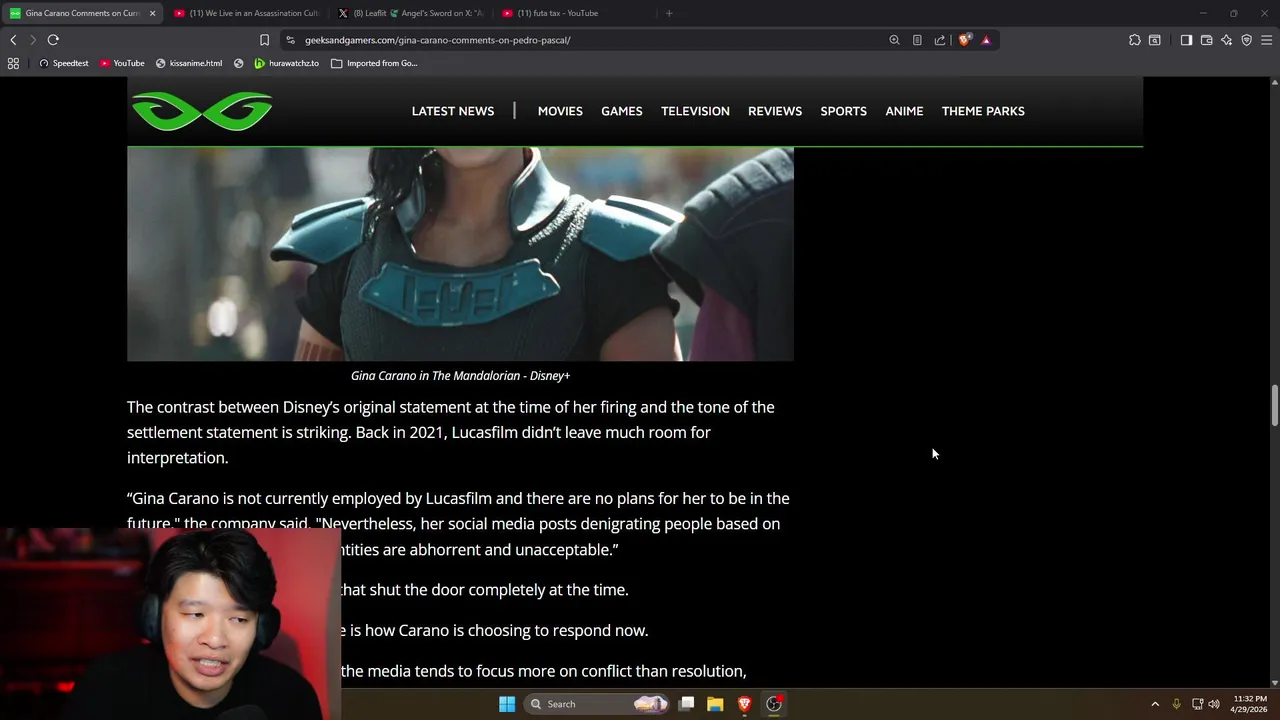Open the Games menu item

point(622,111)
